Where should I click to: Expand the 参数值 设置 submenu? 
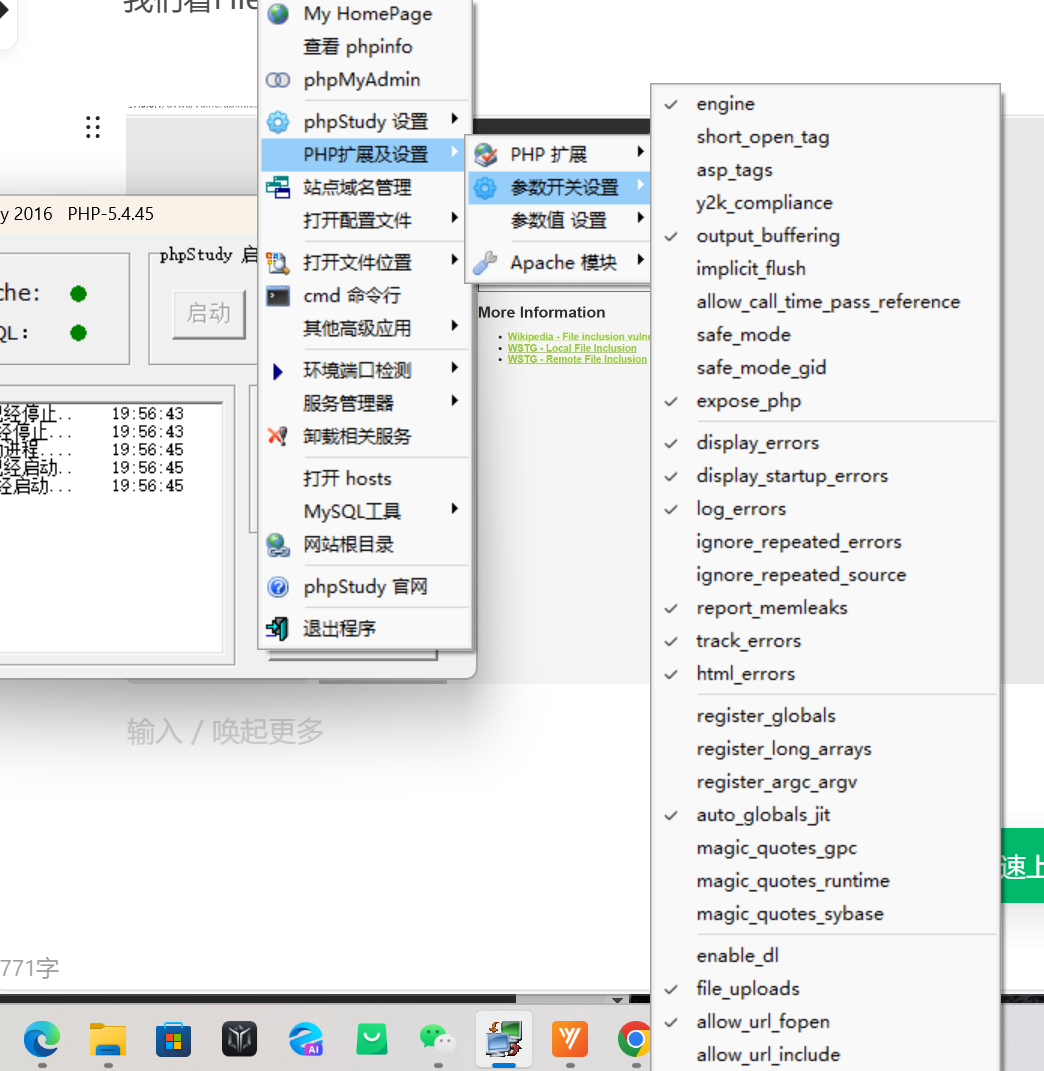640,218
